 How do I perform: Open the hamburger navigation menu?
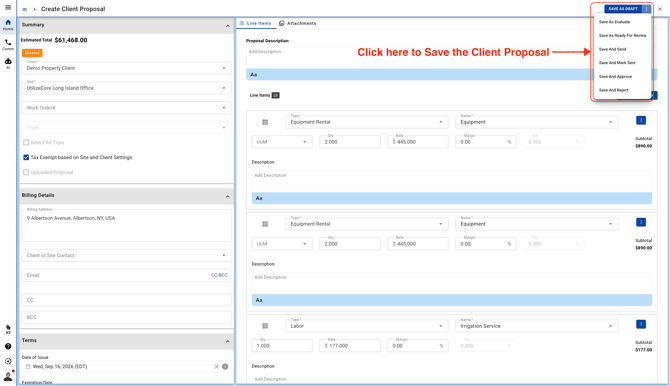8,7
